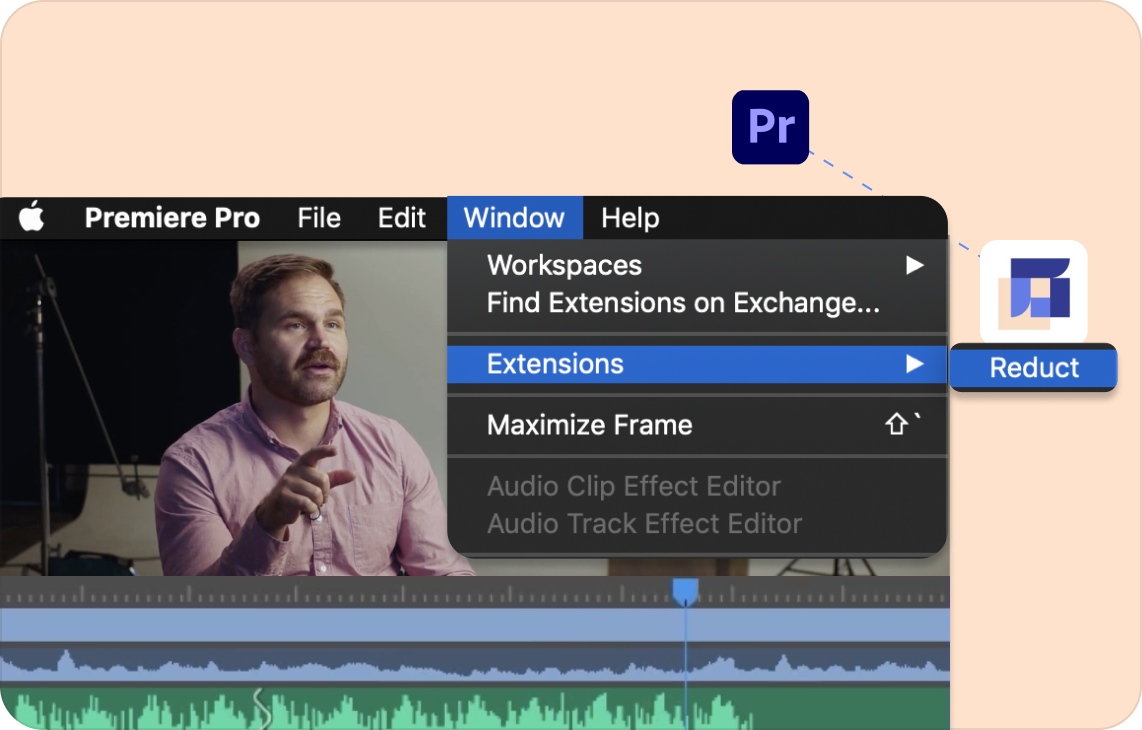This screenshot has height=730, width=1142.
Task: Open the Edit menu
Action: pos(401,218)
